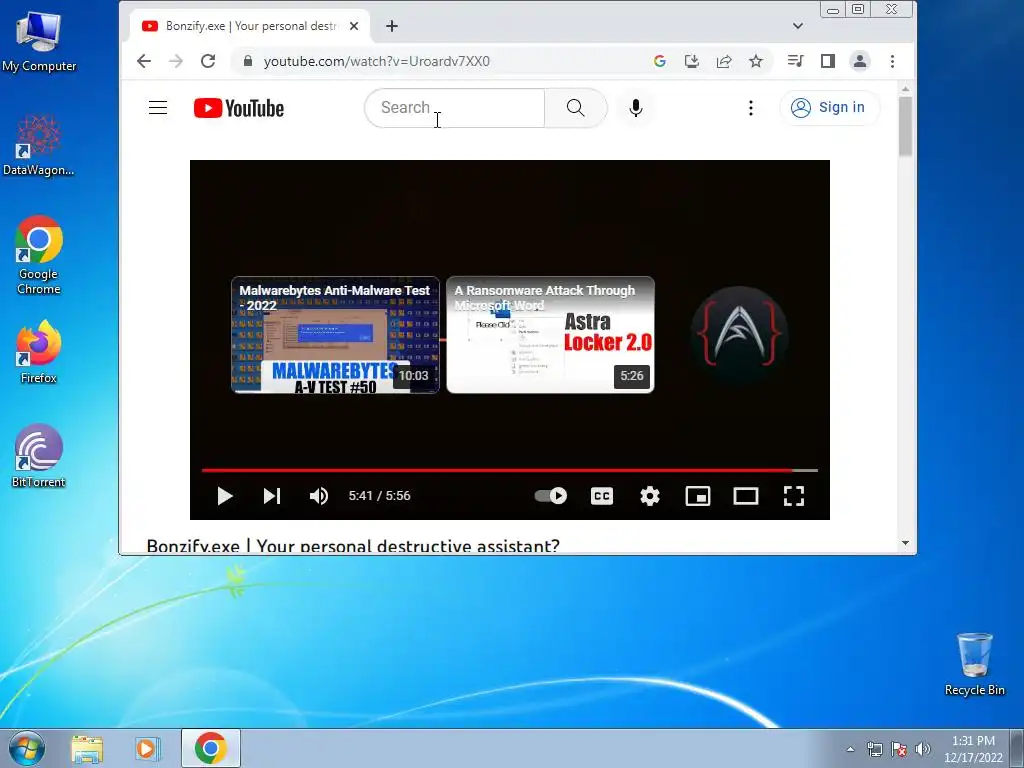This screenshot has width=1024, height=768.
Task: Click the browser forward arrow
Action: tap(176, 61)
